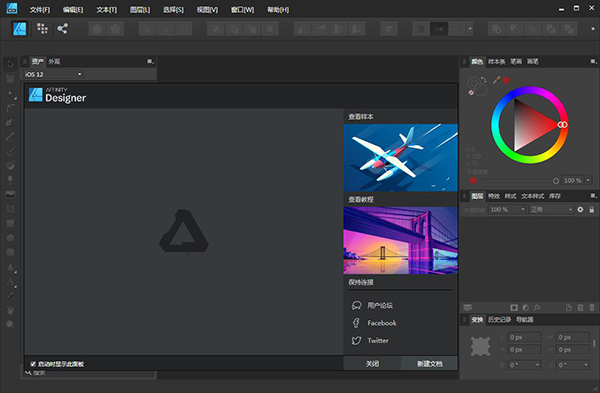The height and width of the screenshot is (393, 600).
Task: Select the Move tool arrow
Action: pos(10,64)
